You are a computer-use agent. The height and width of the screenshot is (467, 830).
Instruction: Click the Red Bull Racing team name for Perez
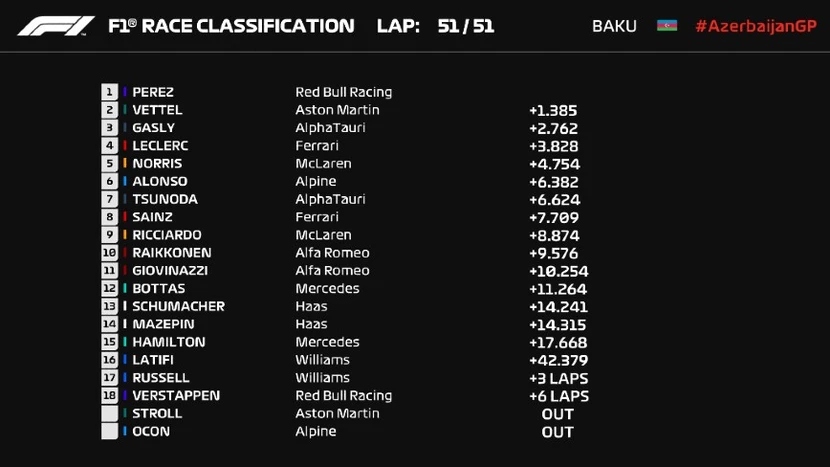coord(343,92)
